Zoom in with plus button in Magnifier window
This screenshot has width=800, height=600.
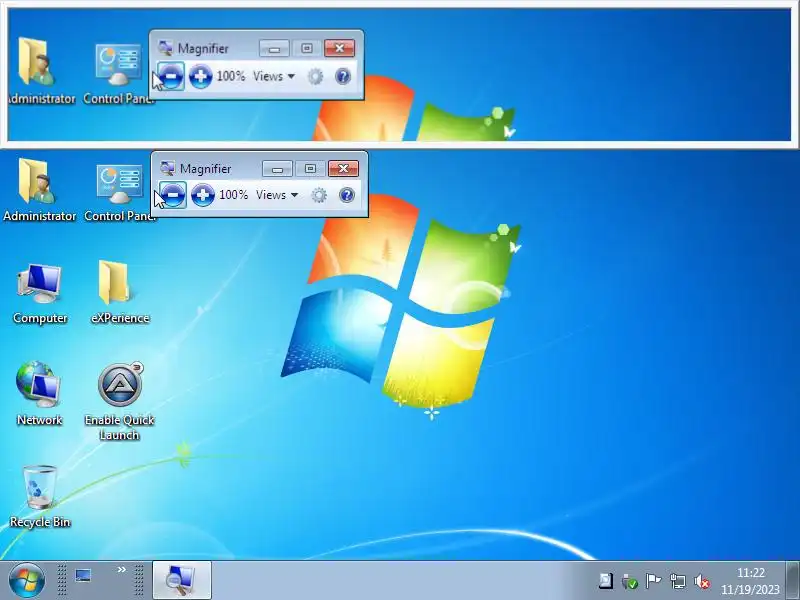pos(203,194)
